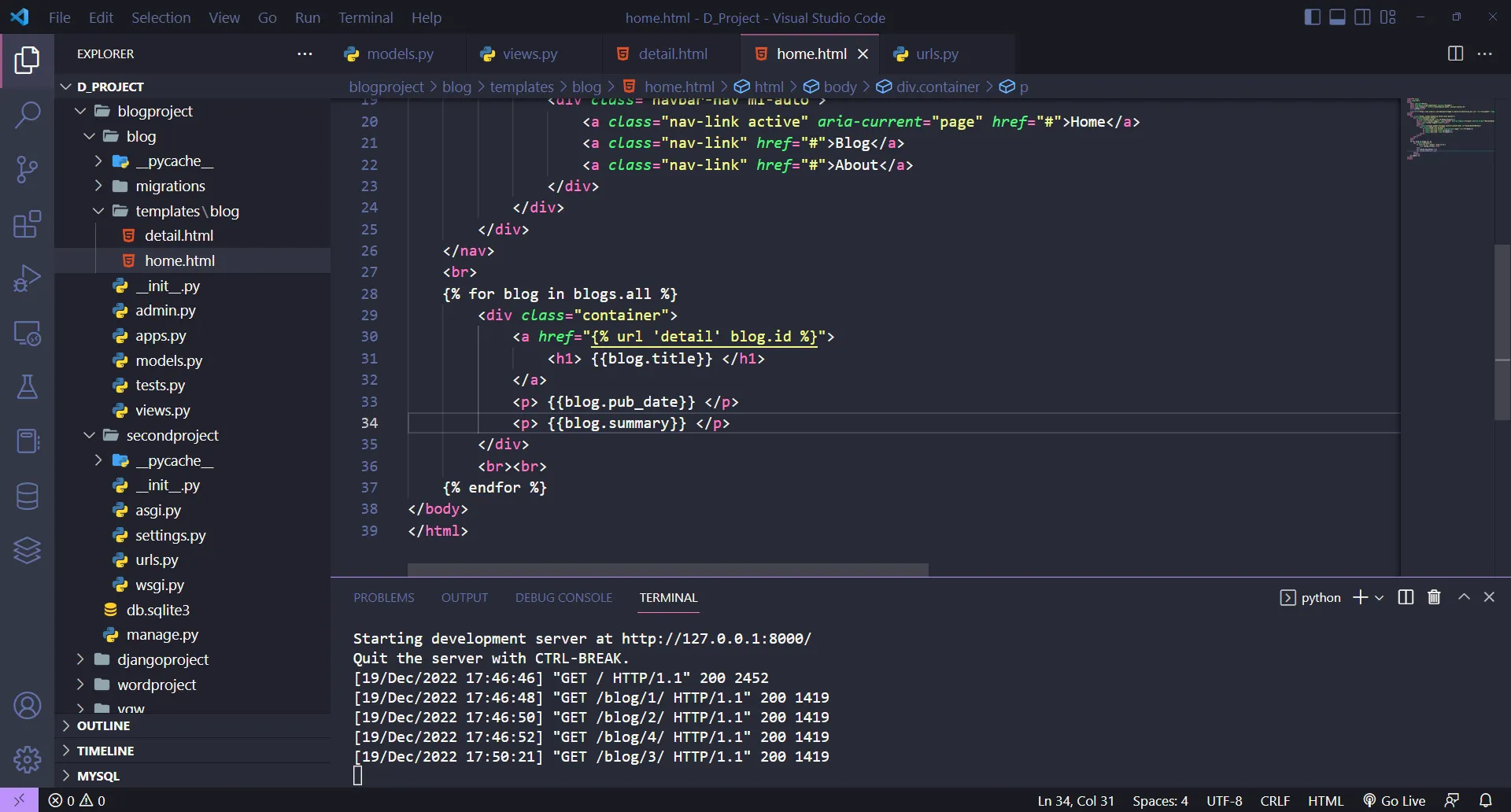This screenshot has width=1511, height=812.
Task: Open the new terminal launch profile dropdown
Action: [x=1379, y=598]
